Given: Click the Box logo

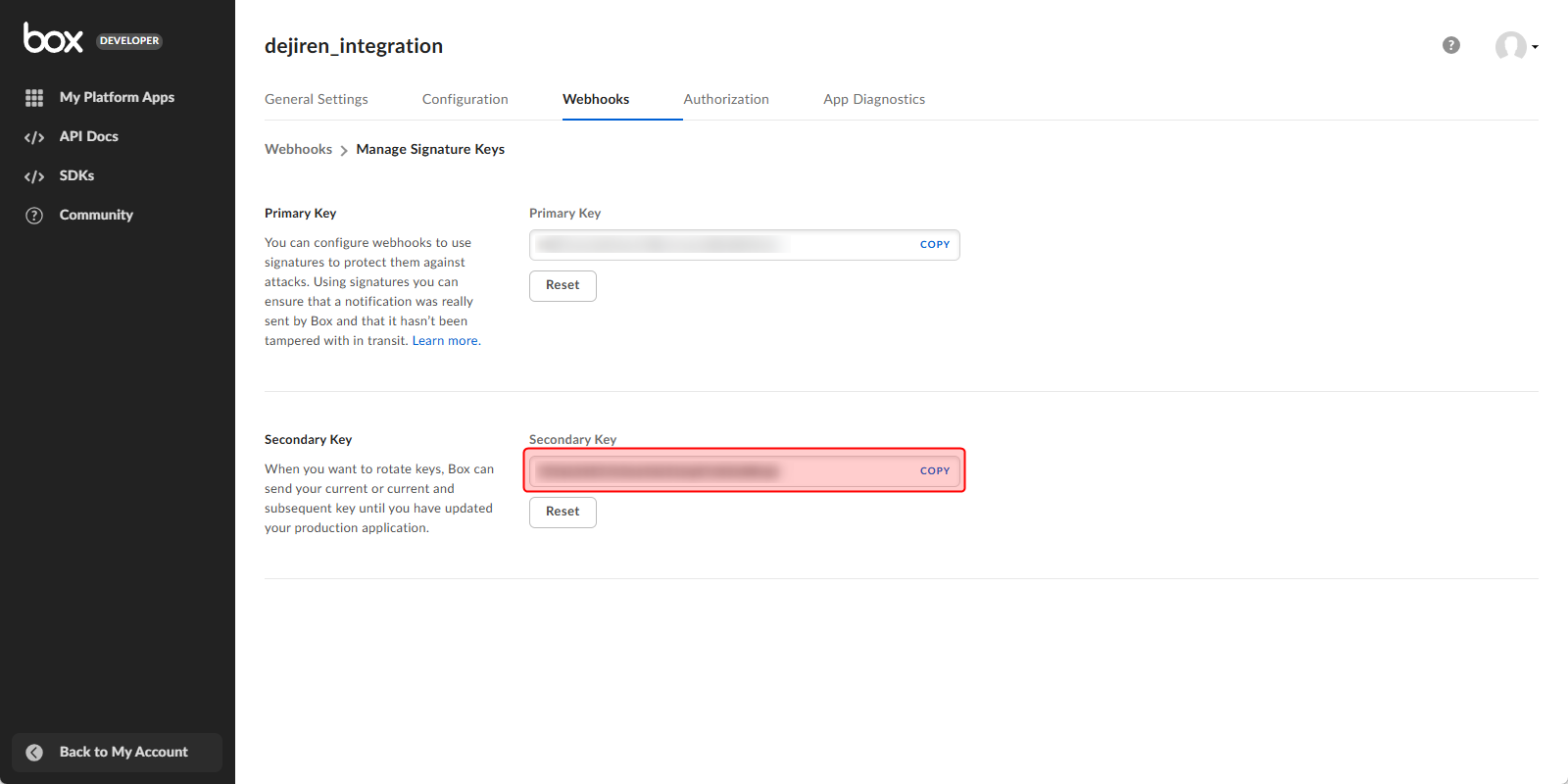Looking at the screenshot, I should pyautogui.click(x=53, y=38).
